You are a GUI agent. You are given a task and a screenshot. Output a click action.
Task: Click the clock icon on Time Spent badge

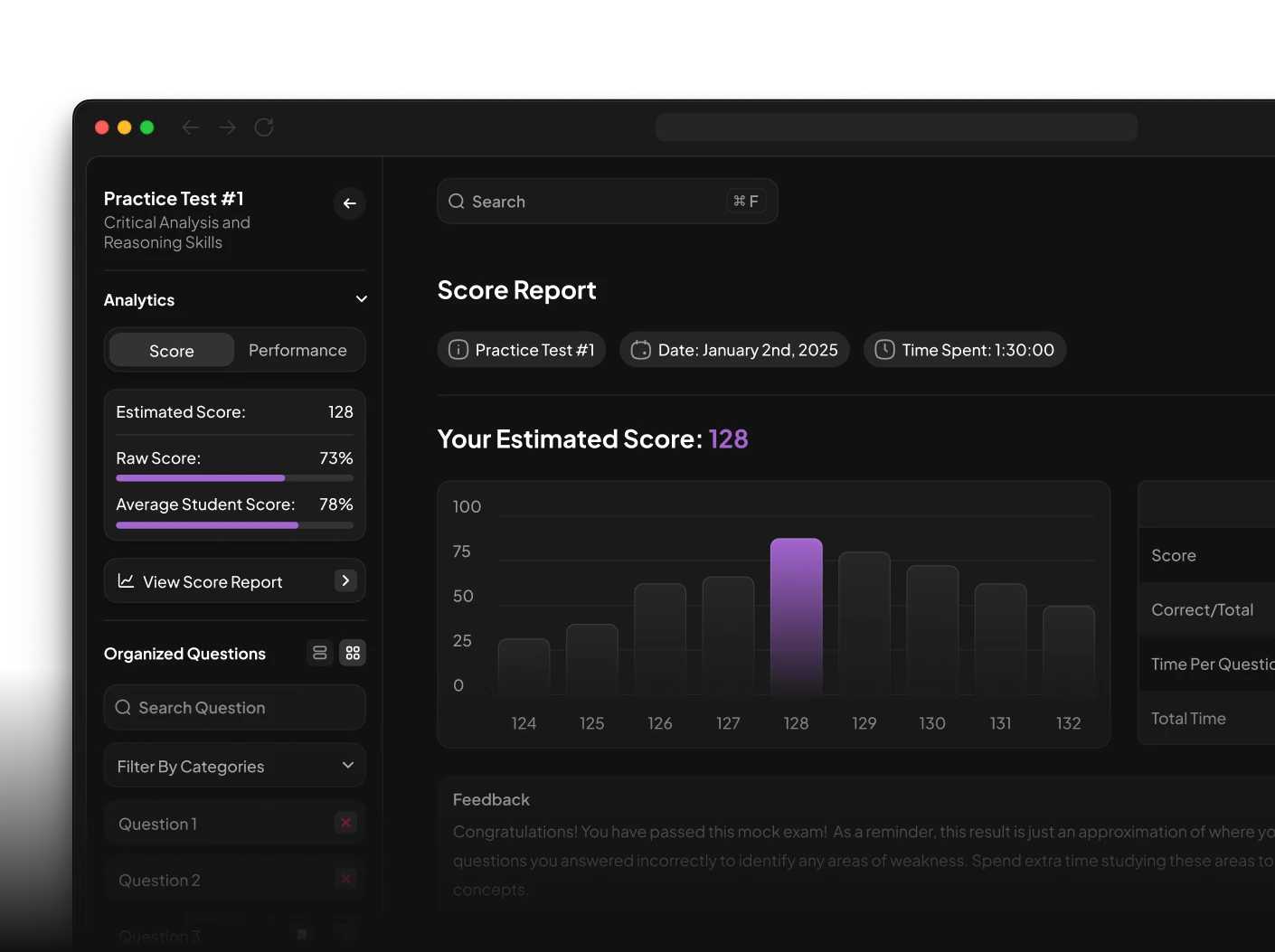(x=883, y=349)
